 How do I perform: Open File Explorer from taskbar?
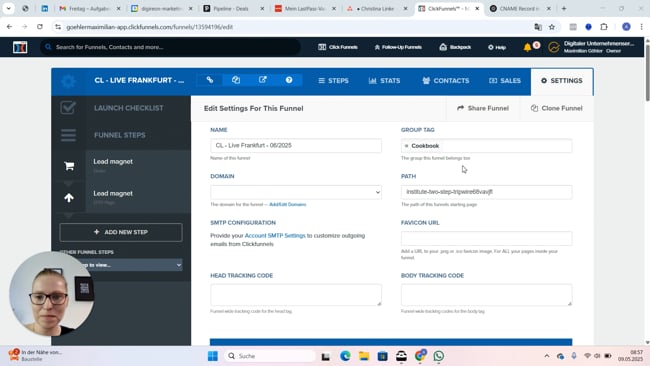click(364, 356)
